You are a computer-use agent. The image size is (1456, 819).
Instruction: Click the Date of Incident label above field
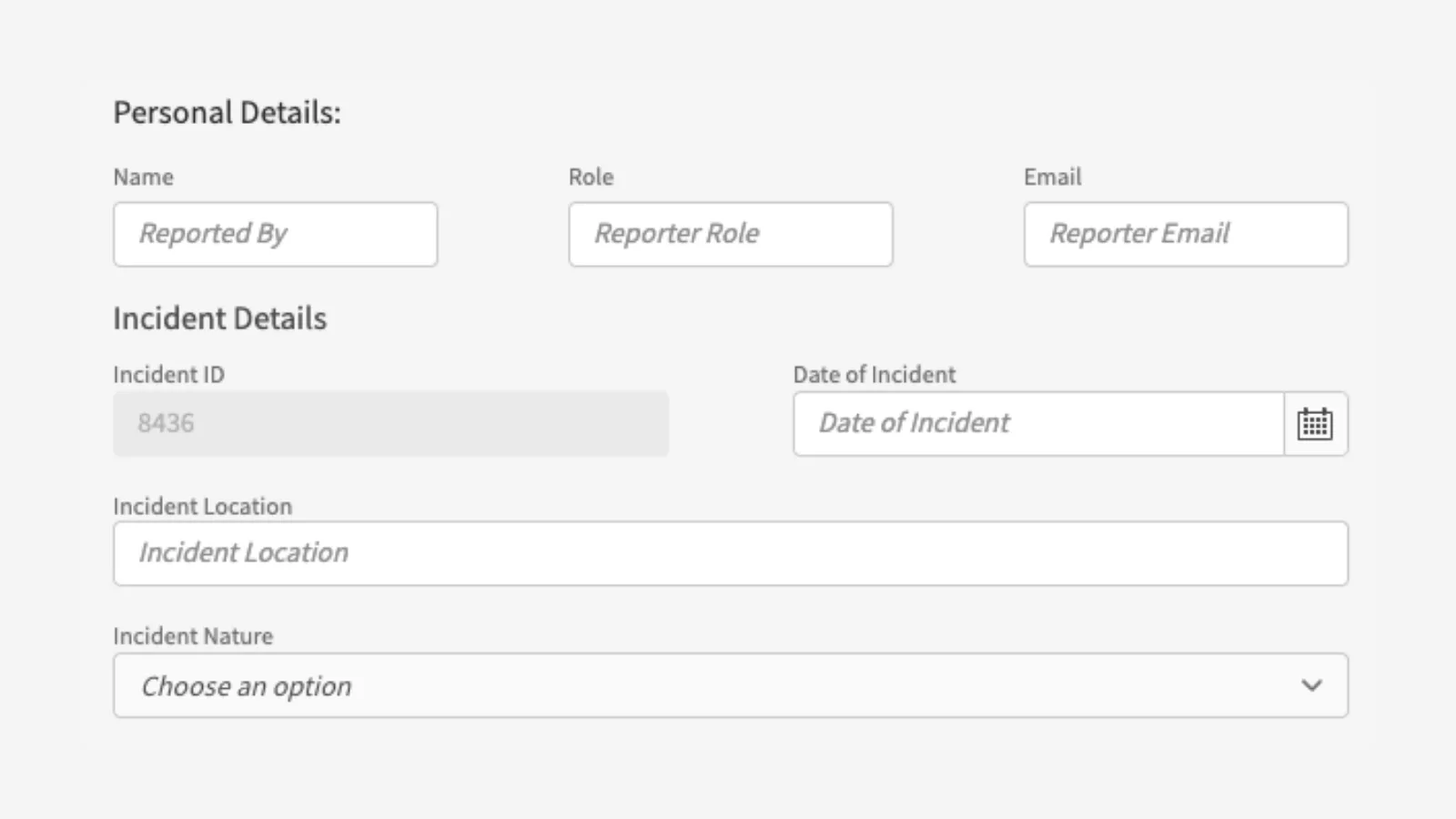click(x=874, y=374)
